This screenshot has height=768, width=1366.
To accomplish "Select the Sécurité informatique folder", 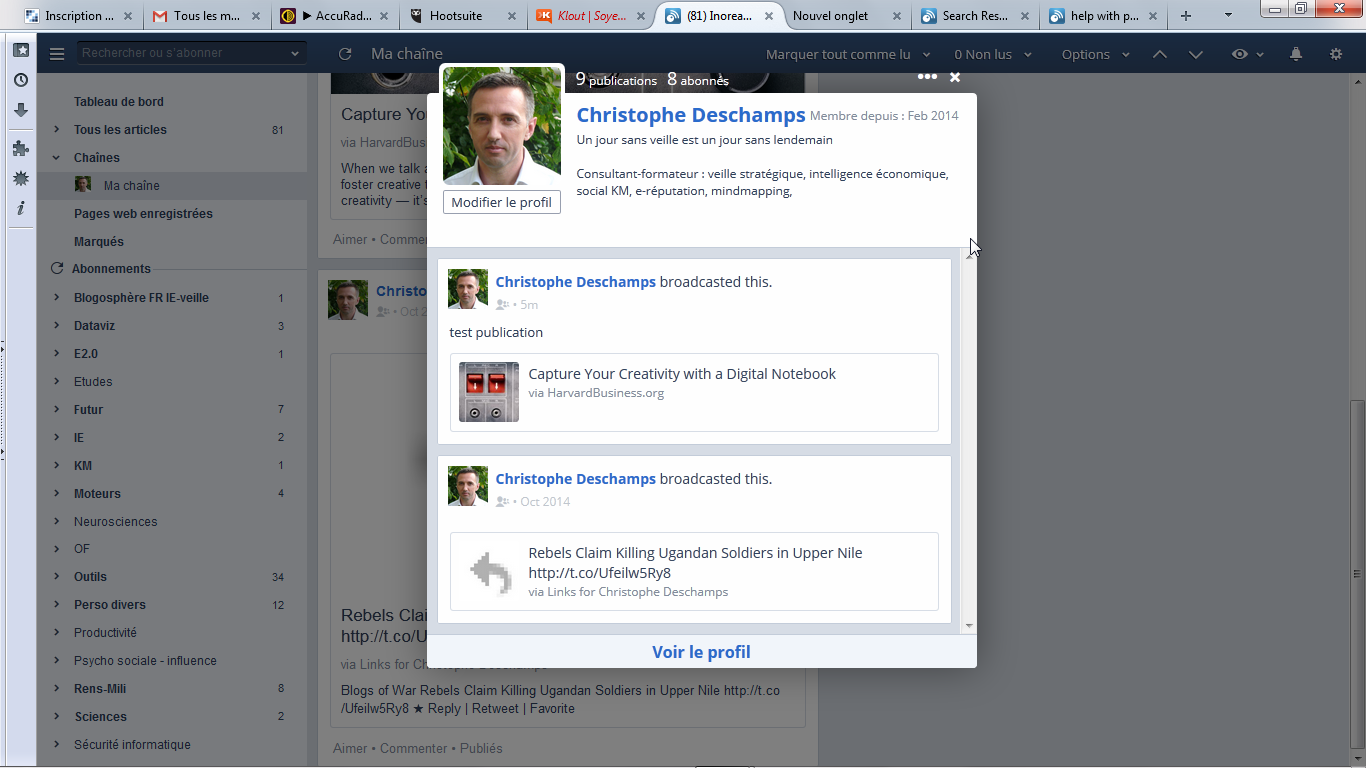I will pos(132,744).
